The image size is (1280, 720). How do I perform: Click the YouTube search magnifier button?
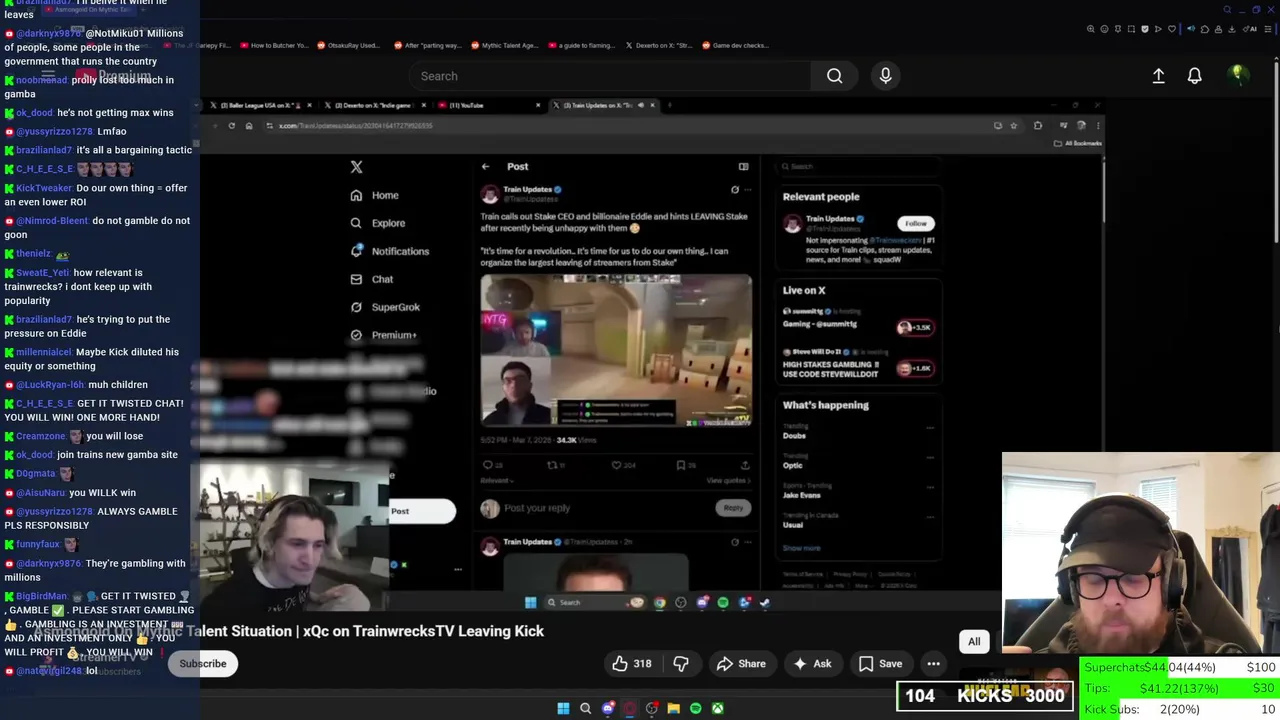(834, 76)
